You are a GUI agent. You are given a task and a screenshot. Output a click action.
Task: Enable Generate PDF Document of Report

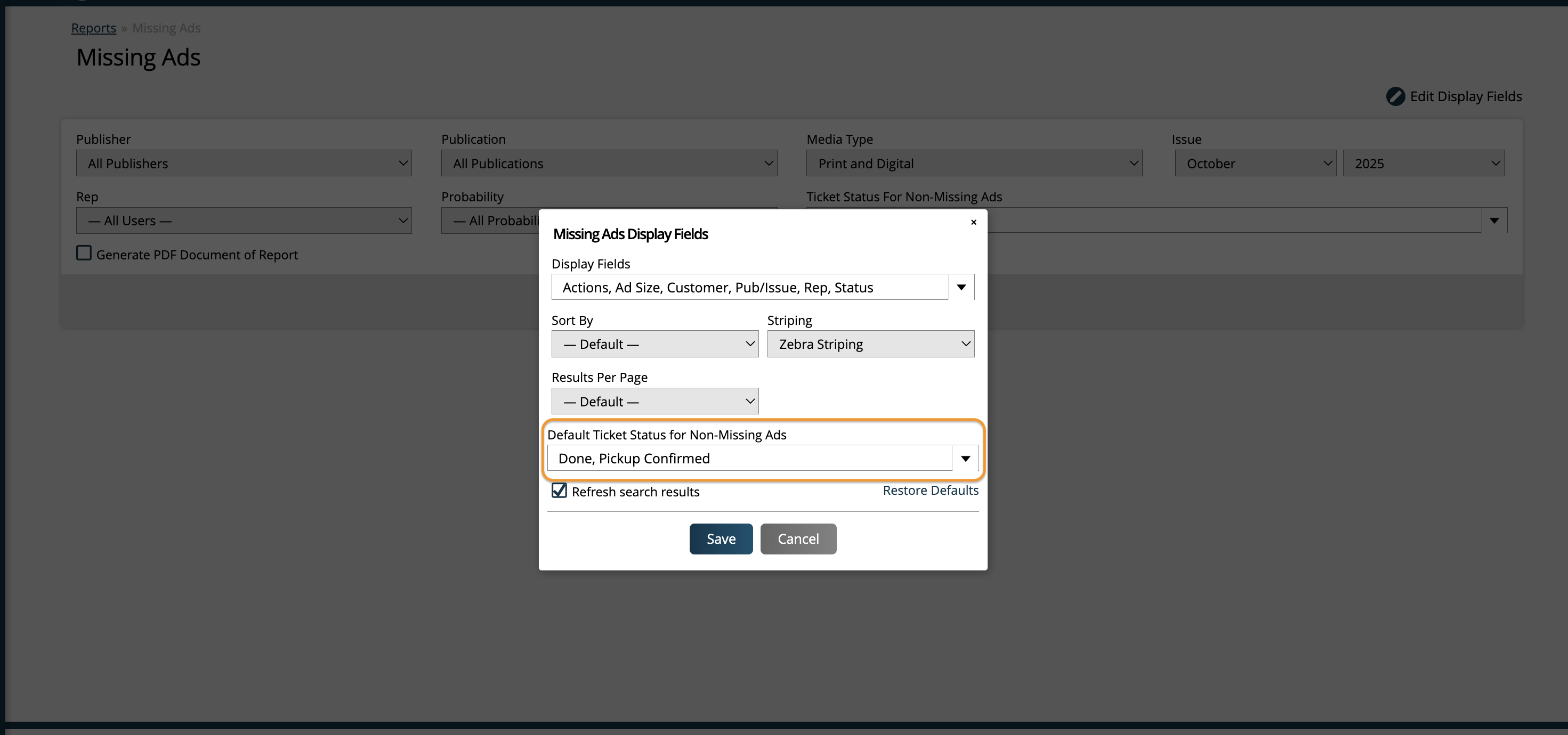tap(84, 253)
